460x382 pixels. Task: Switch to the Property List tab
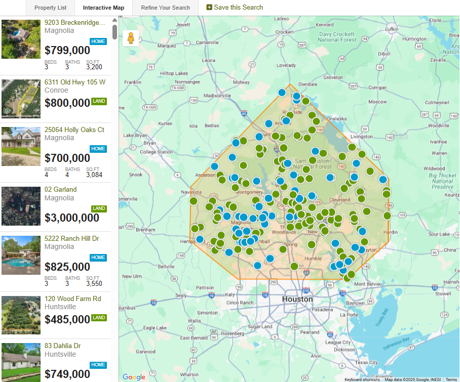click(x=50, y=7)
